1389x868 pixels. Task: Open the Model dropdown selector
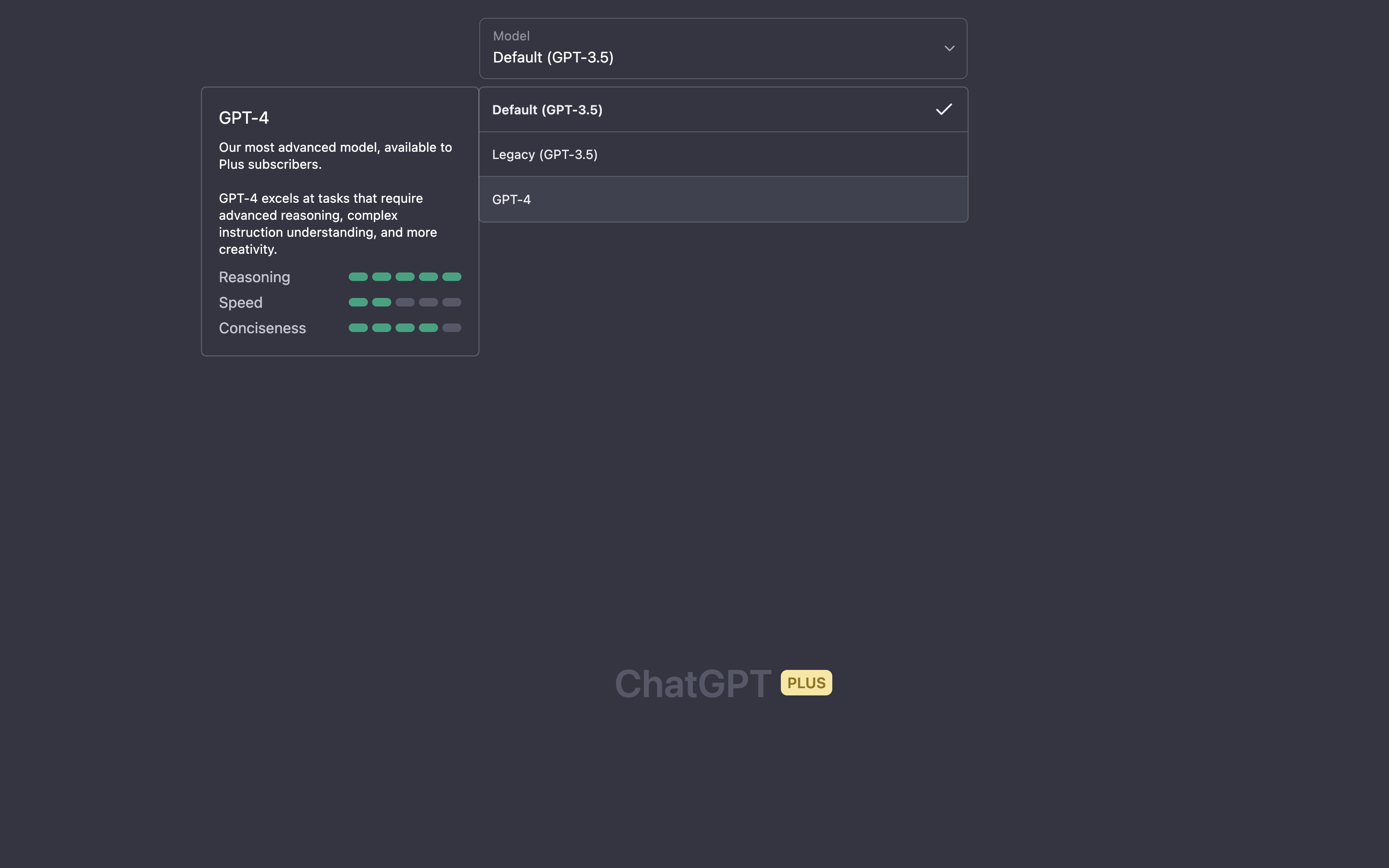point(723,48)
